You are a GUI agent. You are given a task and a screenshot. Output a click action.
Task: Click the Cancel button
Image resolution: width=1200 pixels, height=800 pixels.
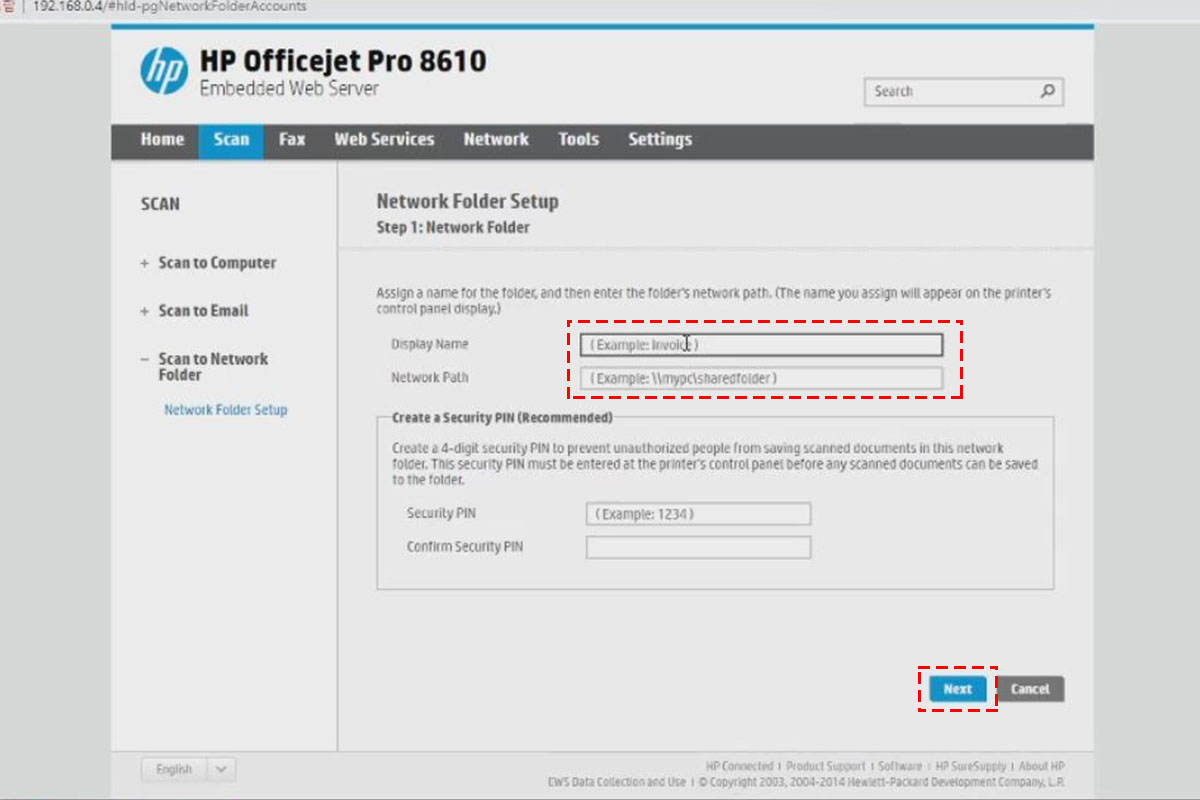[x=1030, y=689]
